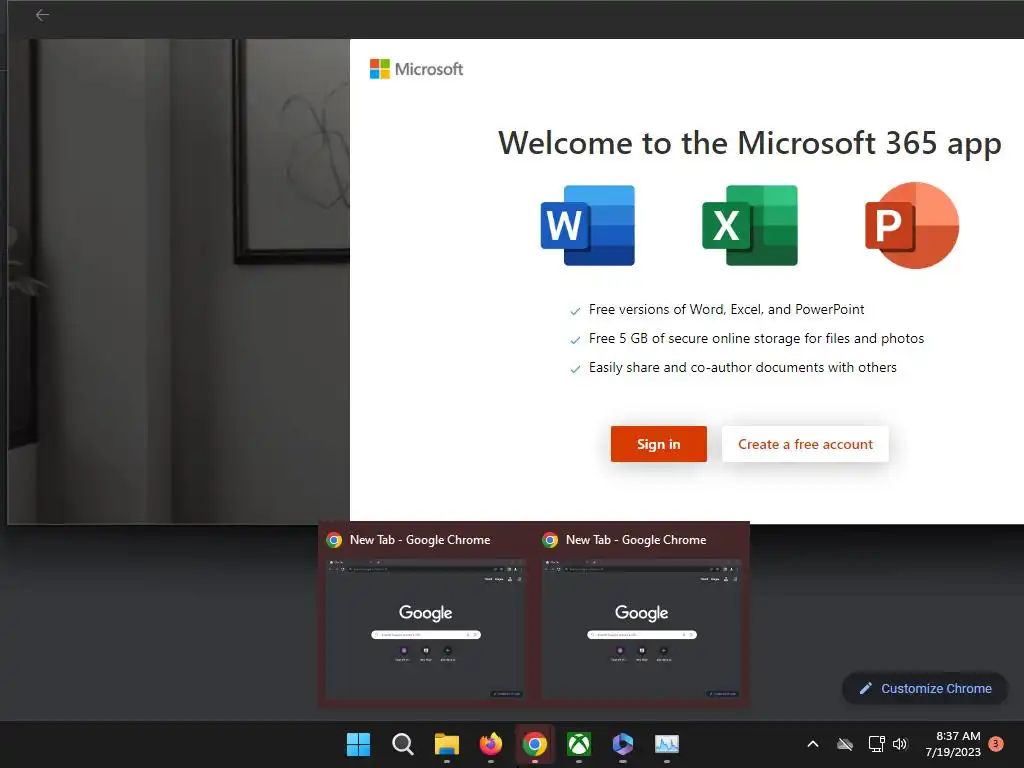Expand hidden system tray icons
Screen dimensions: 1024x768
tap(813, 744)
